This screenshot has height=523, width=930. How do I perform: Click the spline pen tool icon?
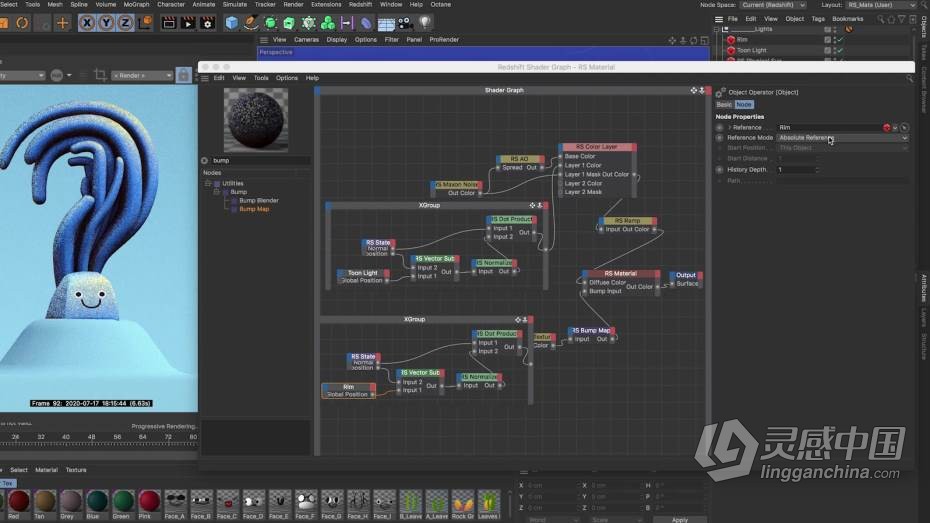click(251, 23)
